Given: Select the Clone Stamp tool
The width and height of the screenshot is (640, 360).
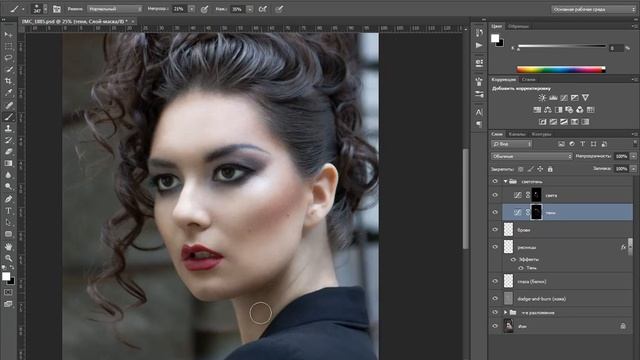Looking at the screenshot, I should (8, 128).
